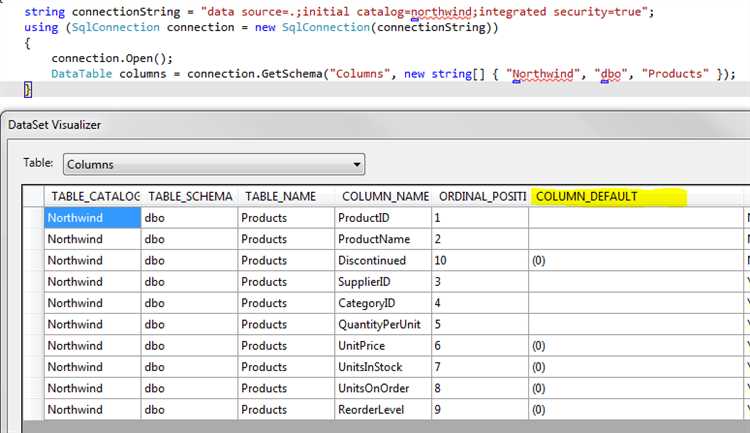Select the row header of ProductID row

pos(33,218)
